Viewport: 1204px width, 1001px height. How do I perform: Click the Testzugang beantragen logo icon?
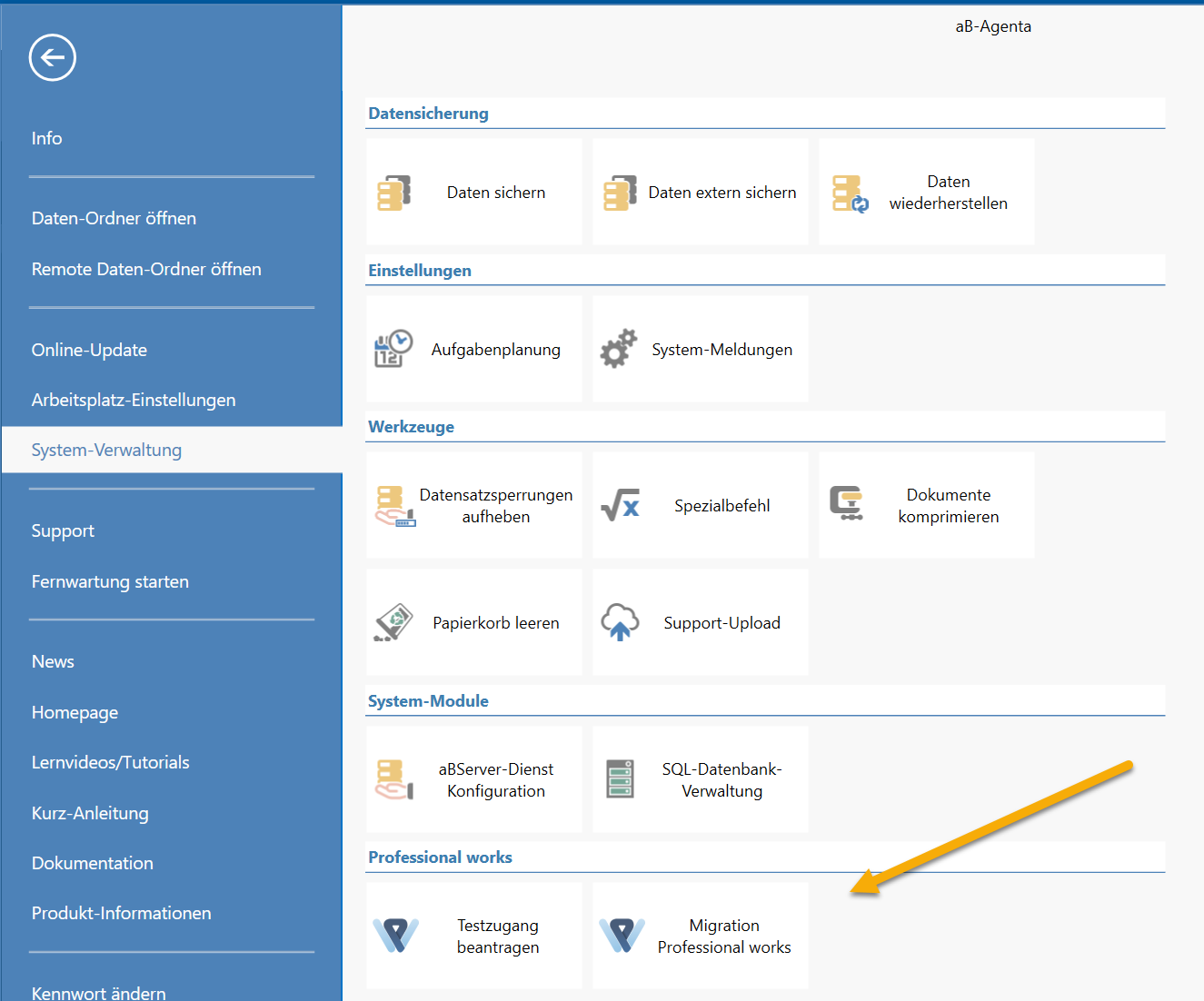[x=395, y=936]
